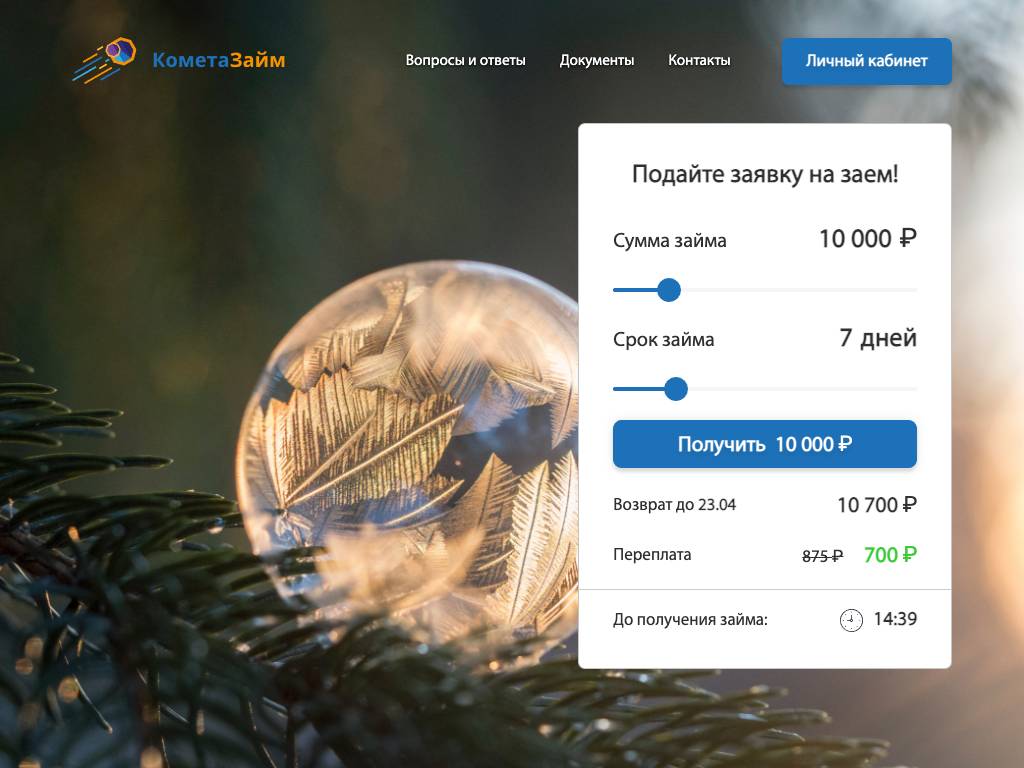The height and width of the screenshot is (768, 1024).
Task: Click the comet logo icon
Action: [104, 60]
